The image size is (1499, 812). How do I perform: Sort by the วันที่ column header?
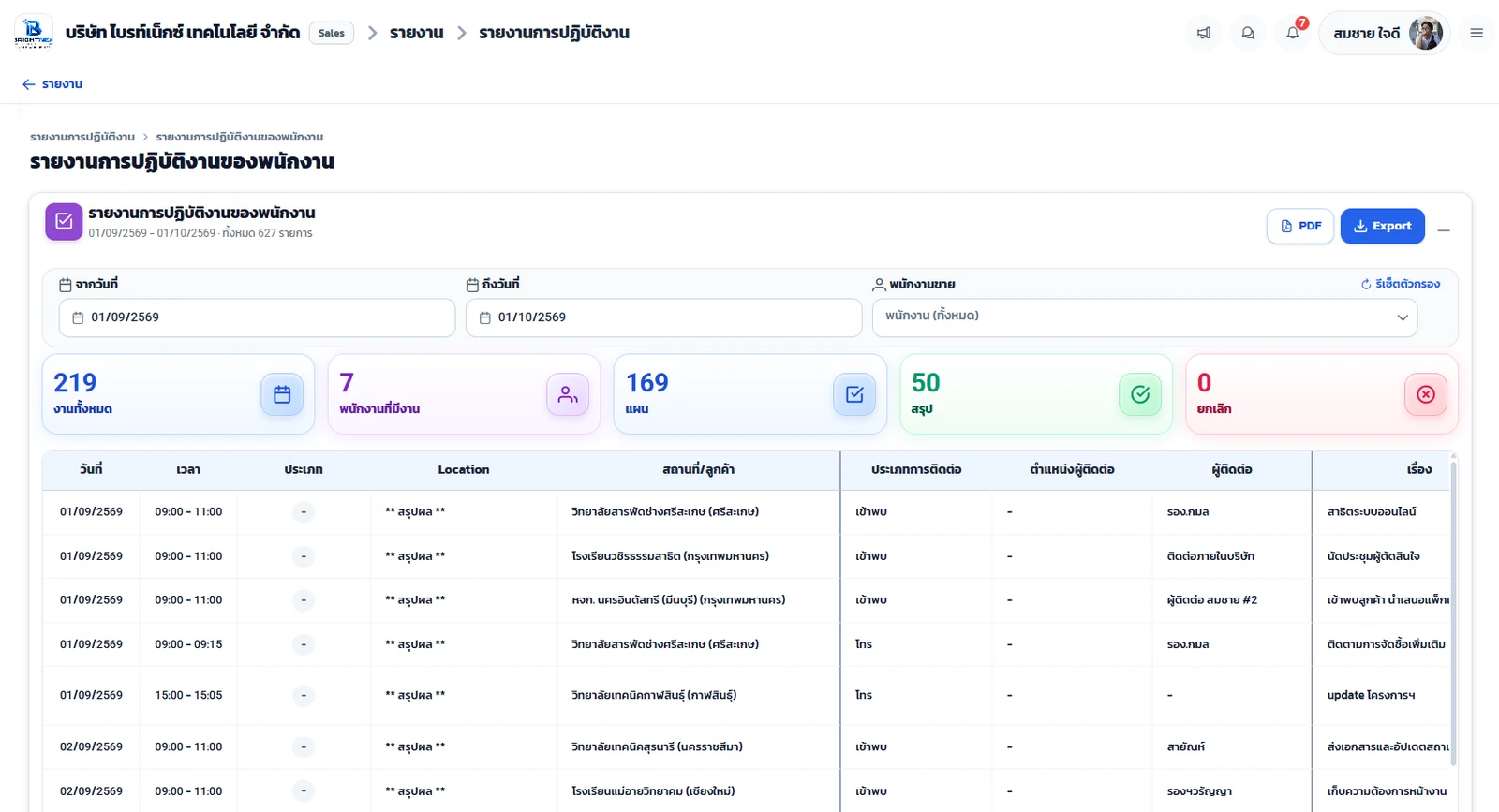point(91,469)
